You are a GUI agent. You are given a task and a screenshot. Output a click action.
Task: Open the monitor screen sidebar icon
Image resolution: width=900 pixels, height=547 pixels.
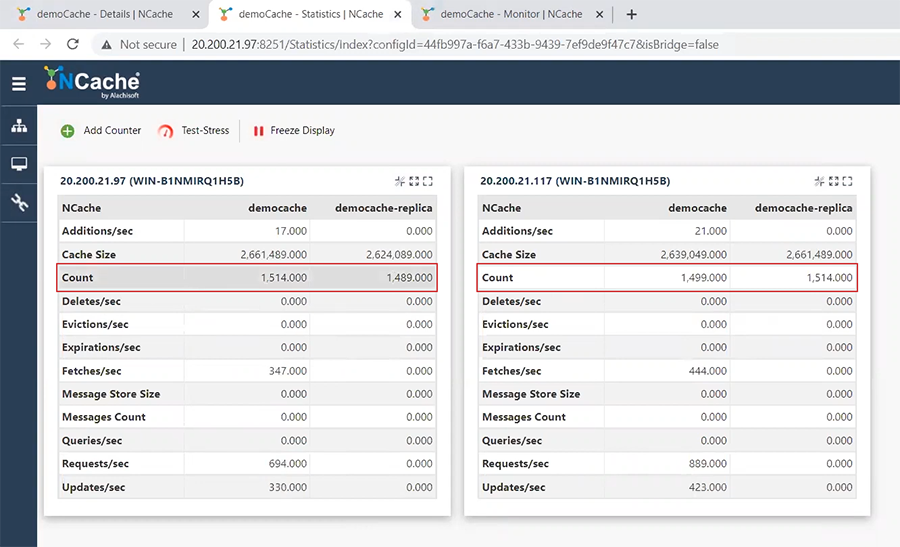(x=19, y=164)
